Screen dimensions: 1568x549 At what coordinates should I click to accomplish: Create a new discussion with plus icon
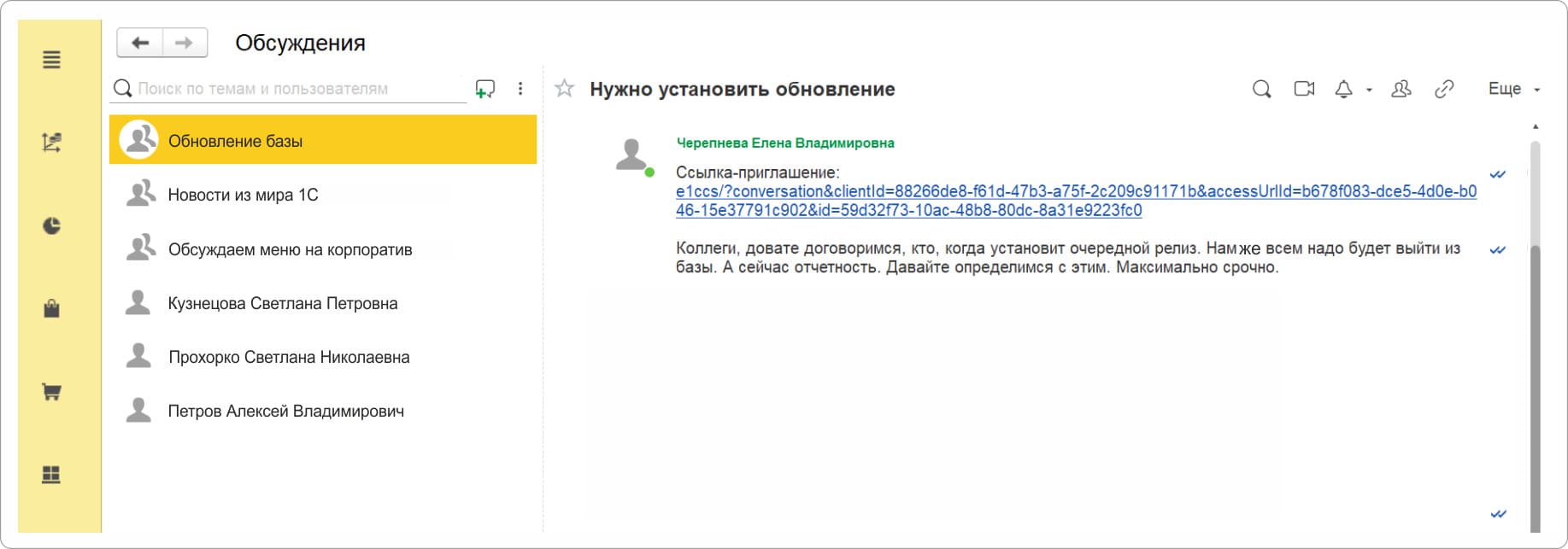point(484,89)
